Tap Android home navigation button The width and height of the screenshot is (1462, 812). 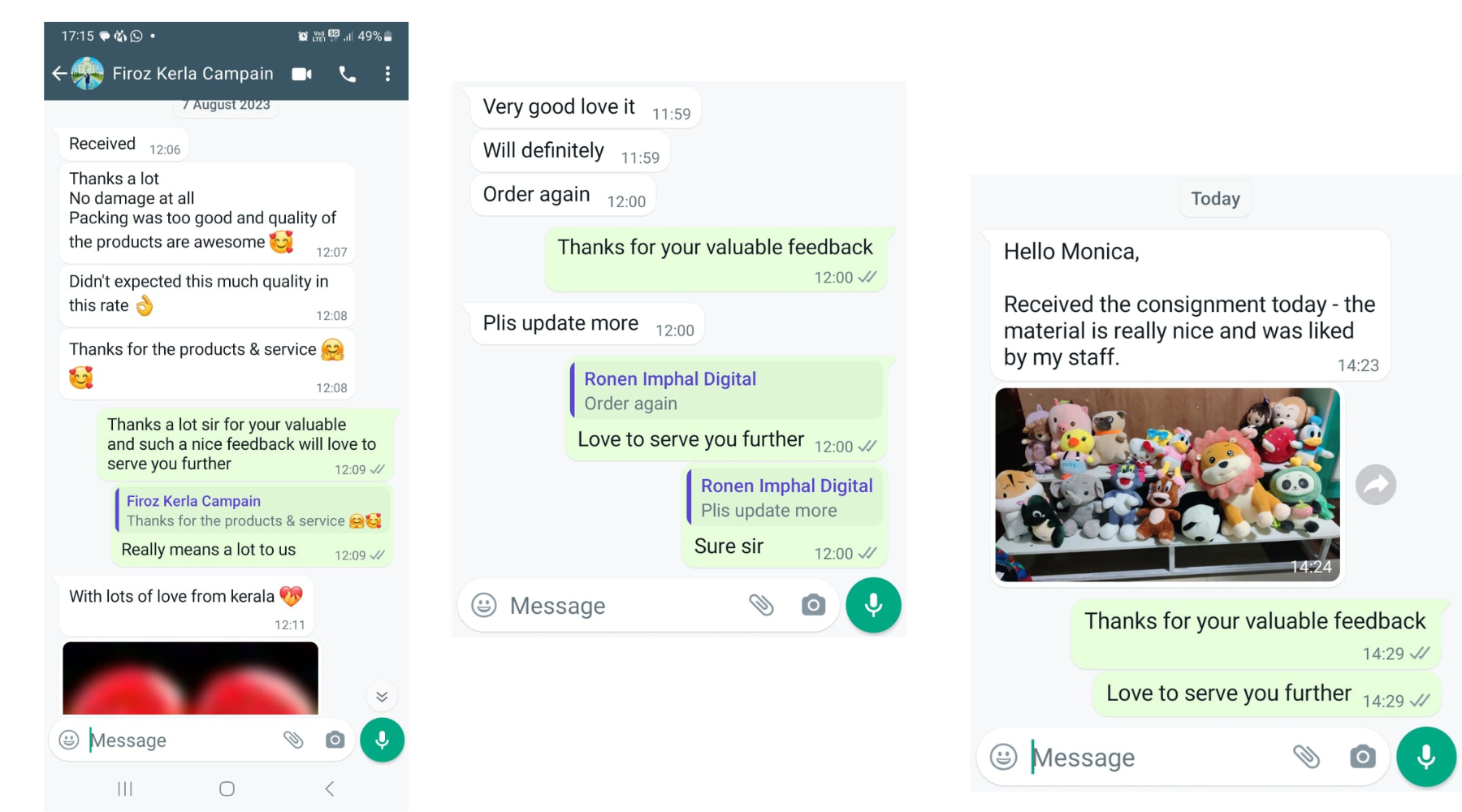(x=227, y=788)
